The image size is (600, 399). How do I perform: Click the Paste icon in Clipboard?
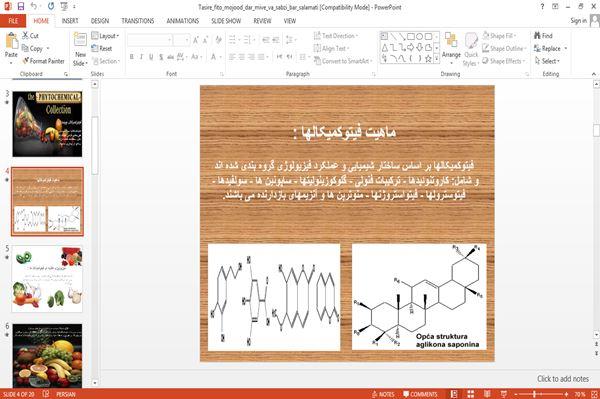coord(11,41)
